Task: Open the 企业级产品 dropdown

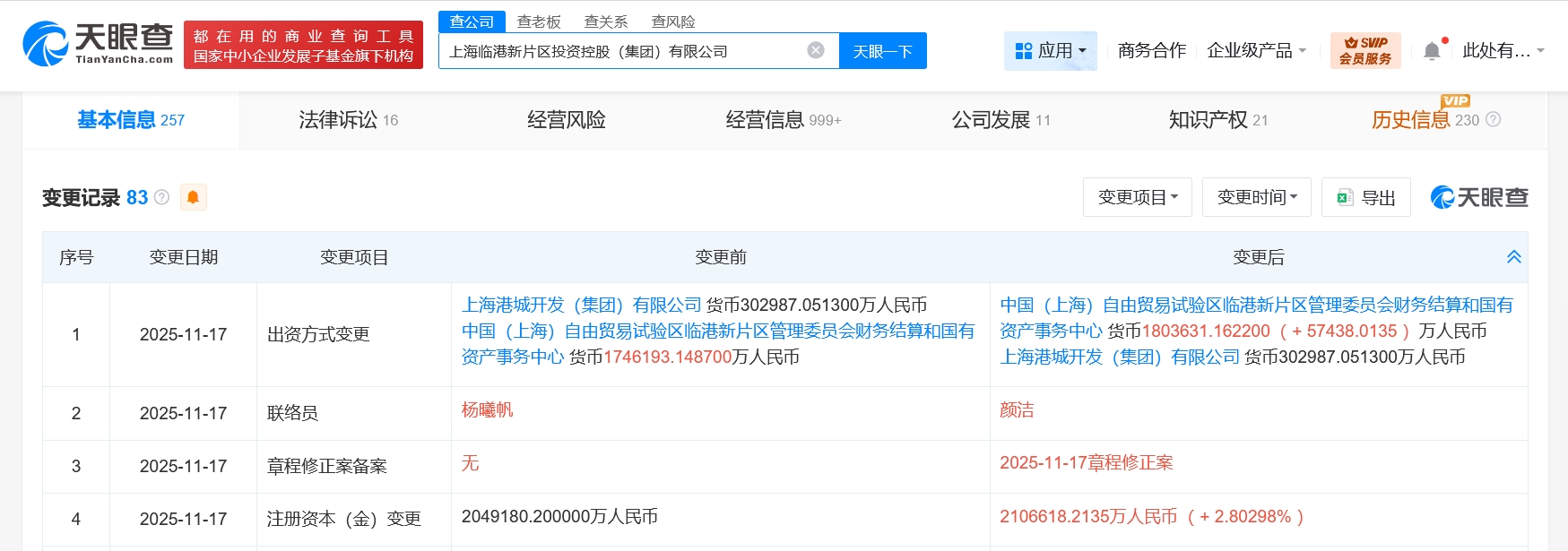Action: click(x=1256, y=51)
